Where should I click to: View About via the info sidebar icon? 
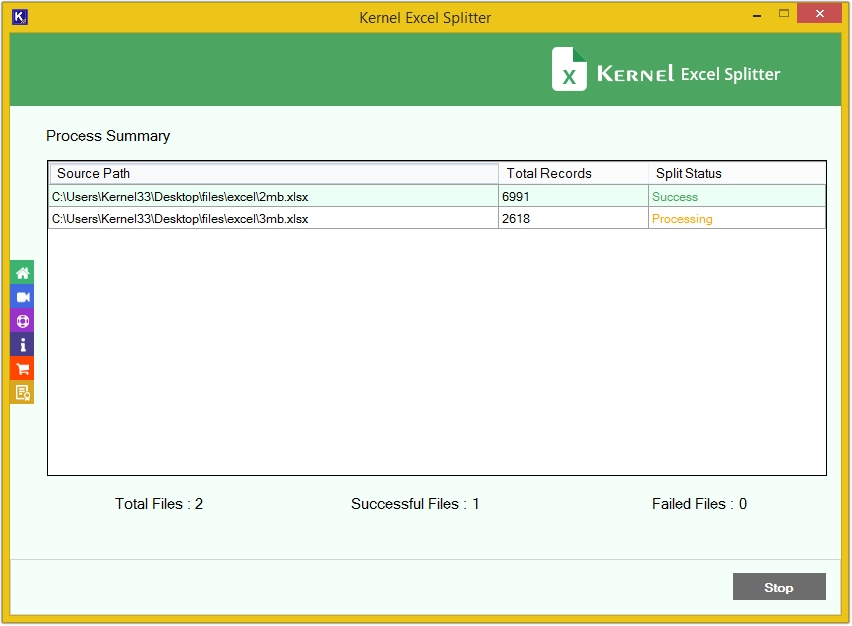click(20, 344)
